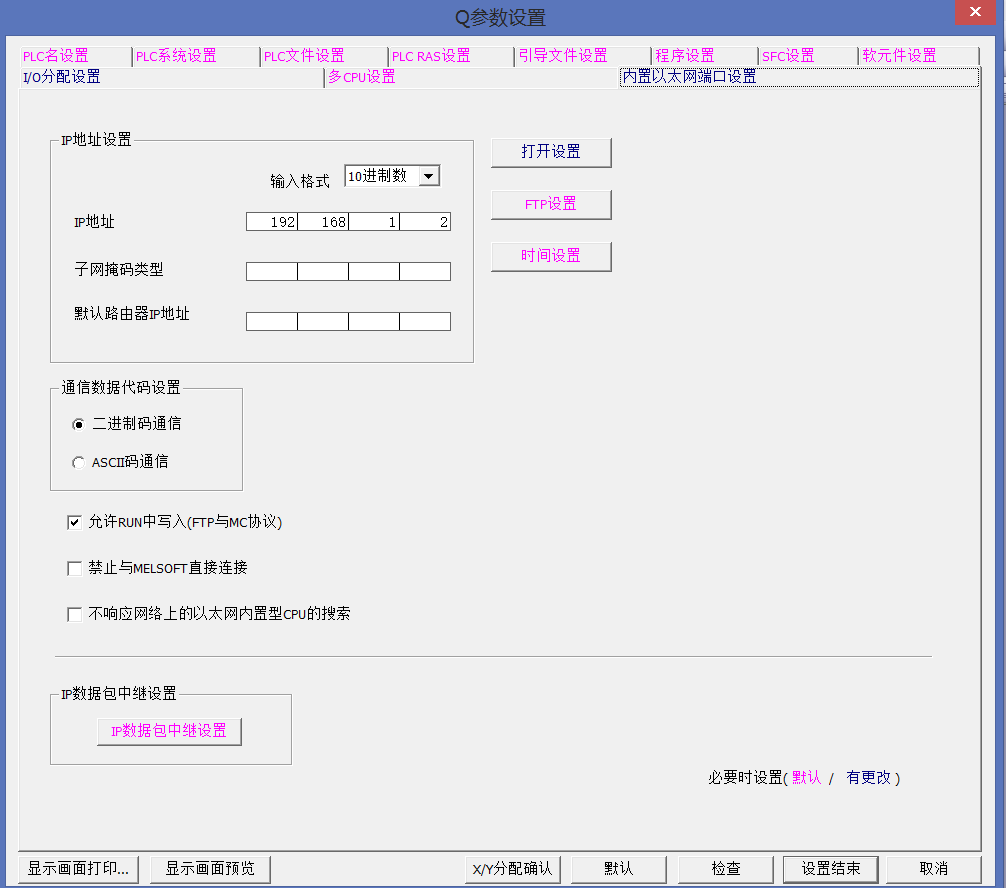Open the 多CPU设置 tab
Screen dimensions: 1006x888
pos(362,77)
